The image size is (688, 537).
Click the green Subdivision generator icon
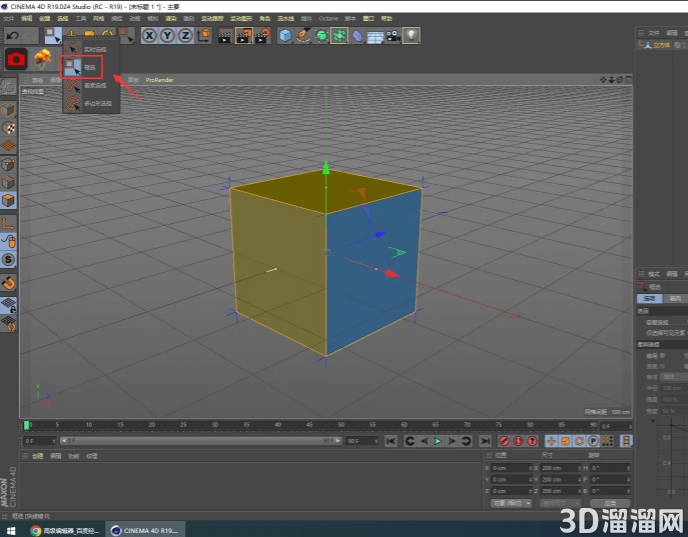pos(322,36)
